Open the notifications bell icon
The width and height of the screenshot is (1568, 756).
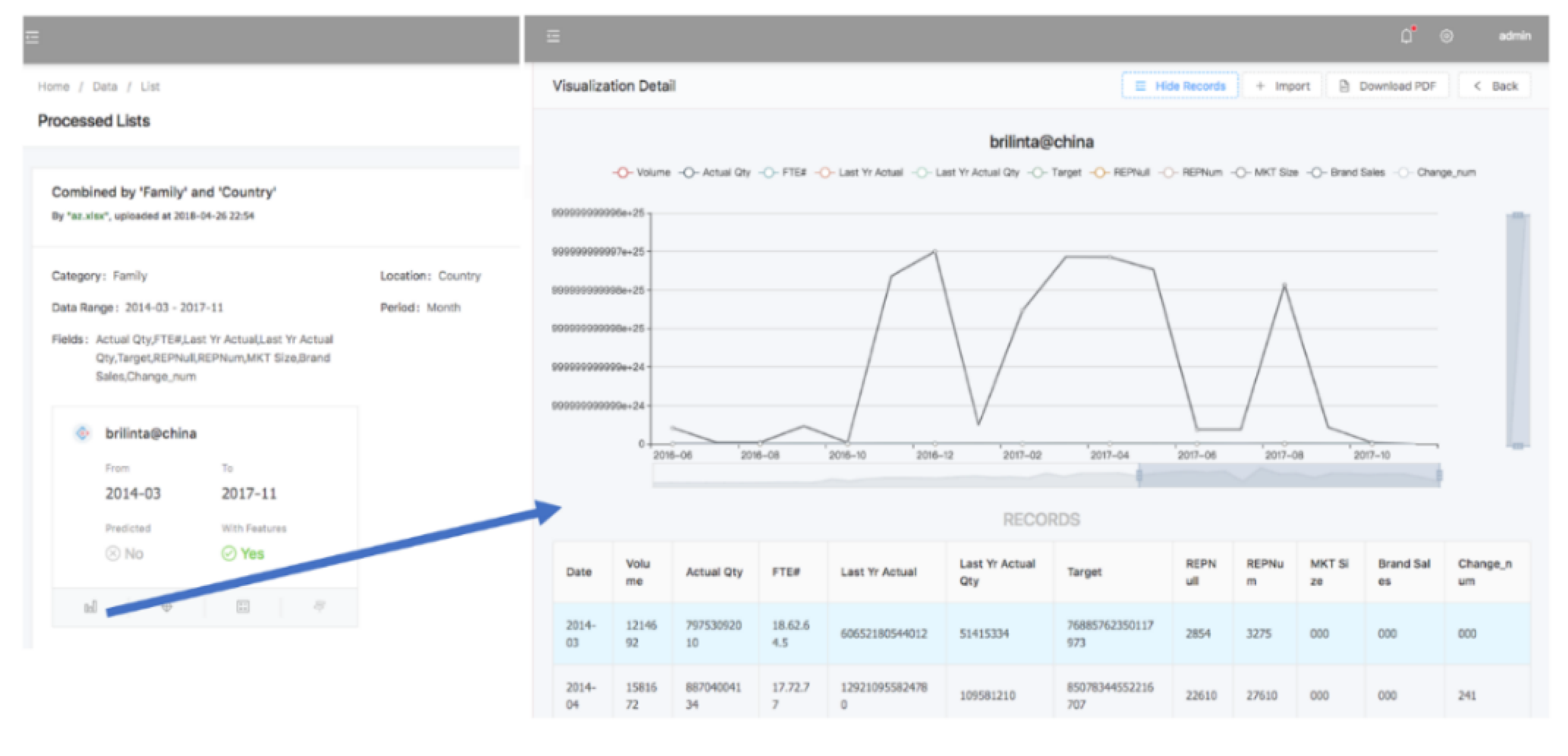point(1406,36)
